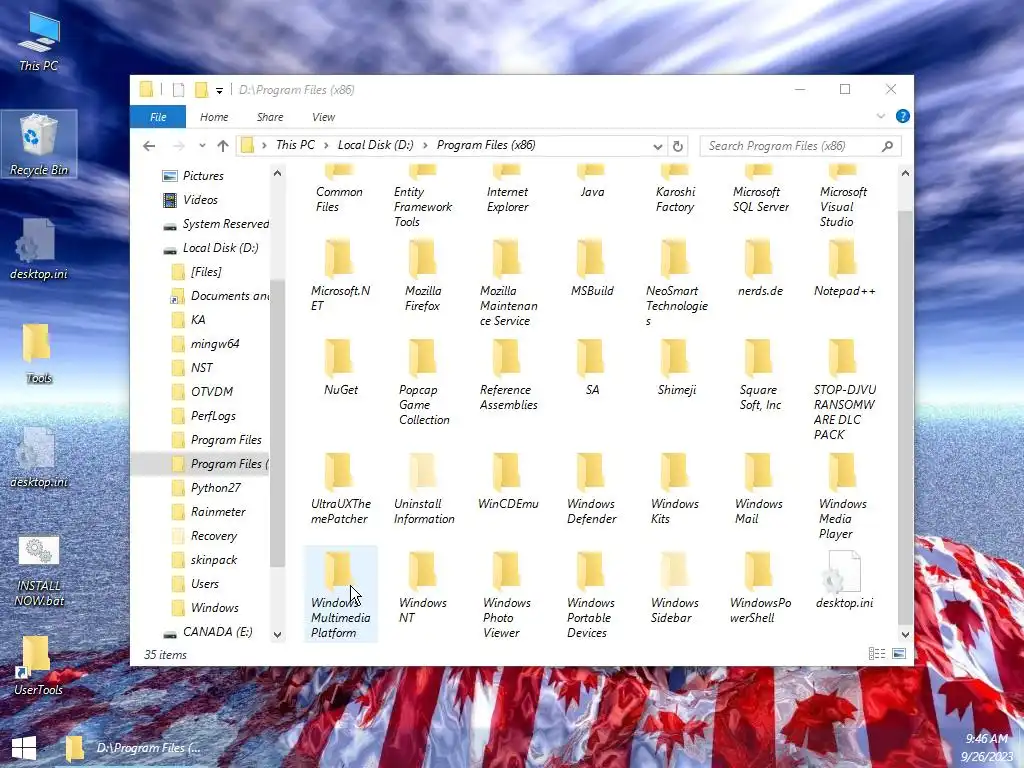
Task: Expand the ribbon with the chevron
Action: click(x=880, y=116)
